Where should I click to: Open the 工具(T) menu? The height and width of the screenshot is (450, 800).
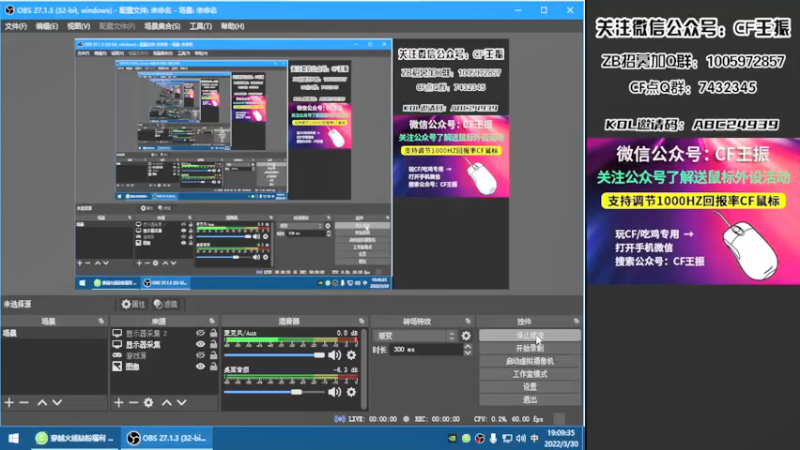coord(201,26)
